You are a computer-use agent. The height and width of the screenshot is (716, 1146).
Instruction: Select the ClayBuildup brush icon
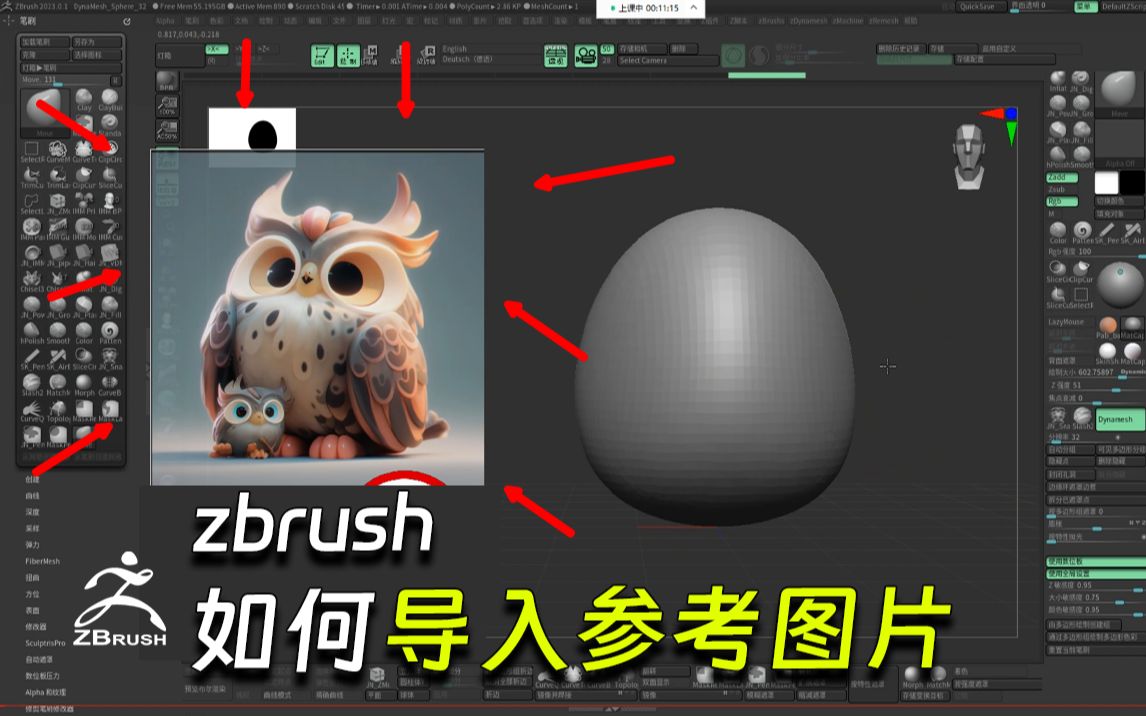click(110, 98)
